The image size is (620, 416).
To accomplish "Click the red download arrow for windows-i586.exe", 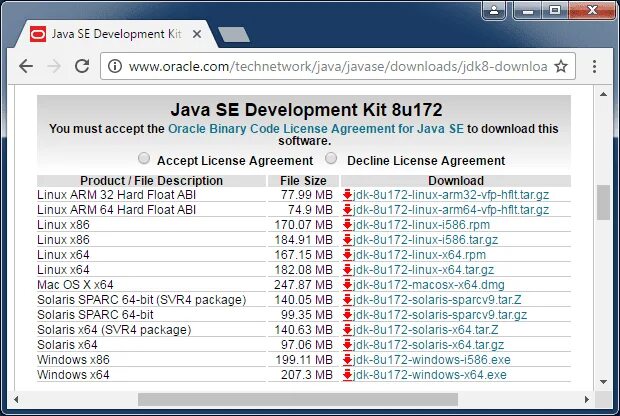I will [347, 360].
